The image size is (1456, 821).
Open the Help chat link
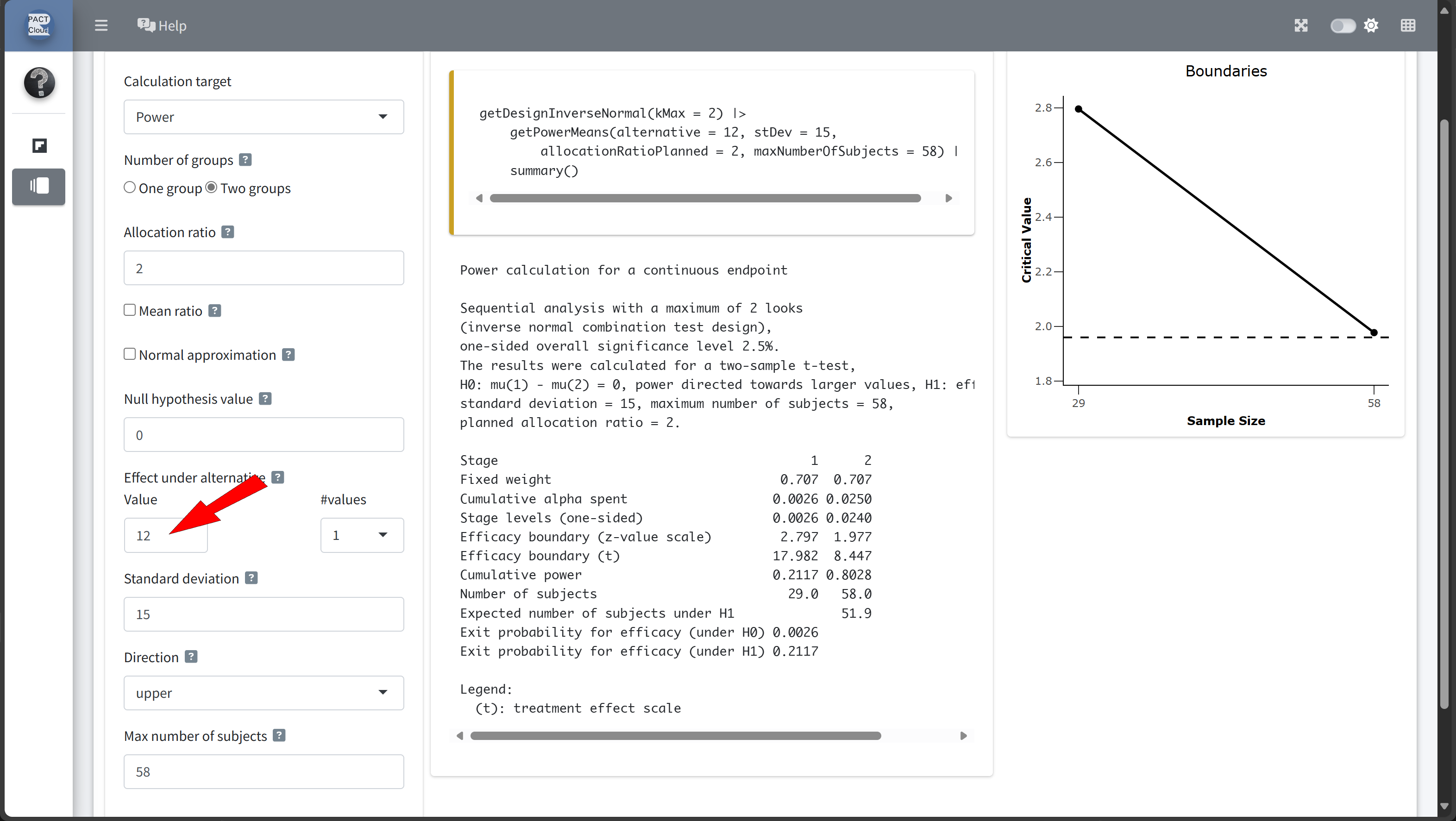[162, 25]
